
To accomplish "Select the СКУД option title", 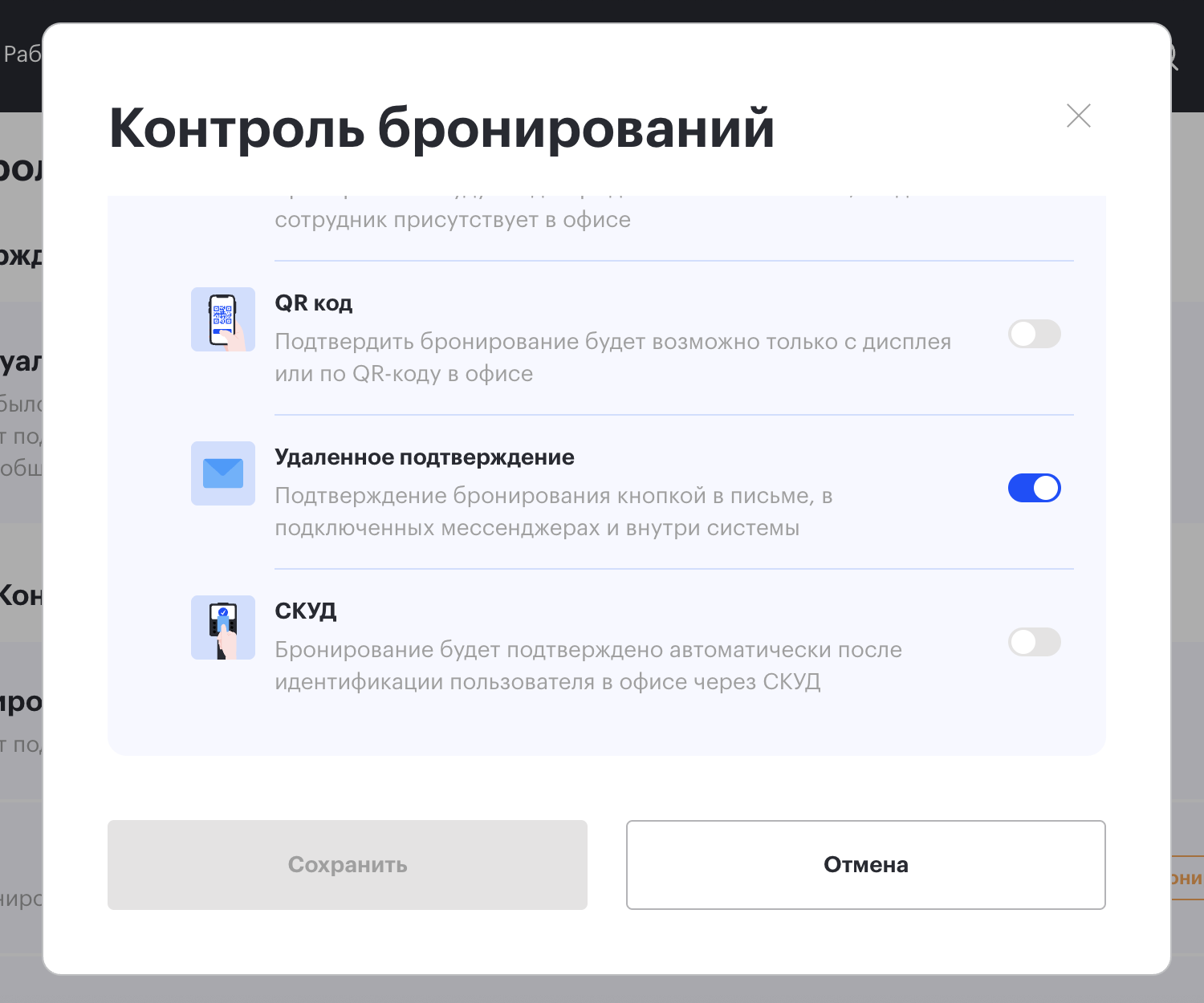I will 306,611.
